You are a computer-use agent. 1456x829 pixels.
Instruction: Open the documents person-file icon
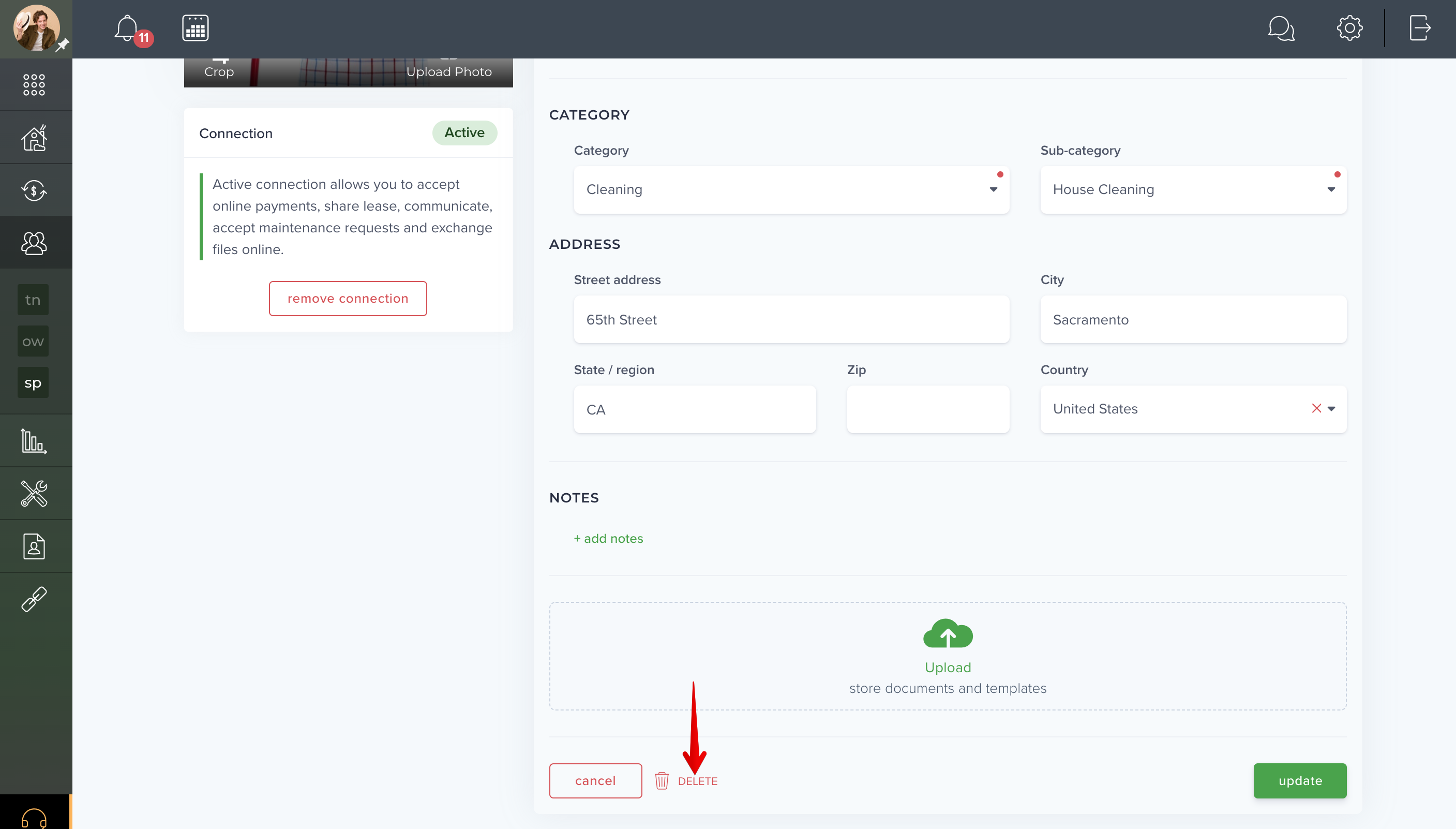34,546
